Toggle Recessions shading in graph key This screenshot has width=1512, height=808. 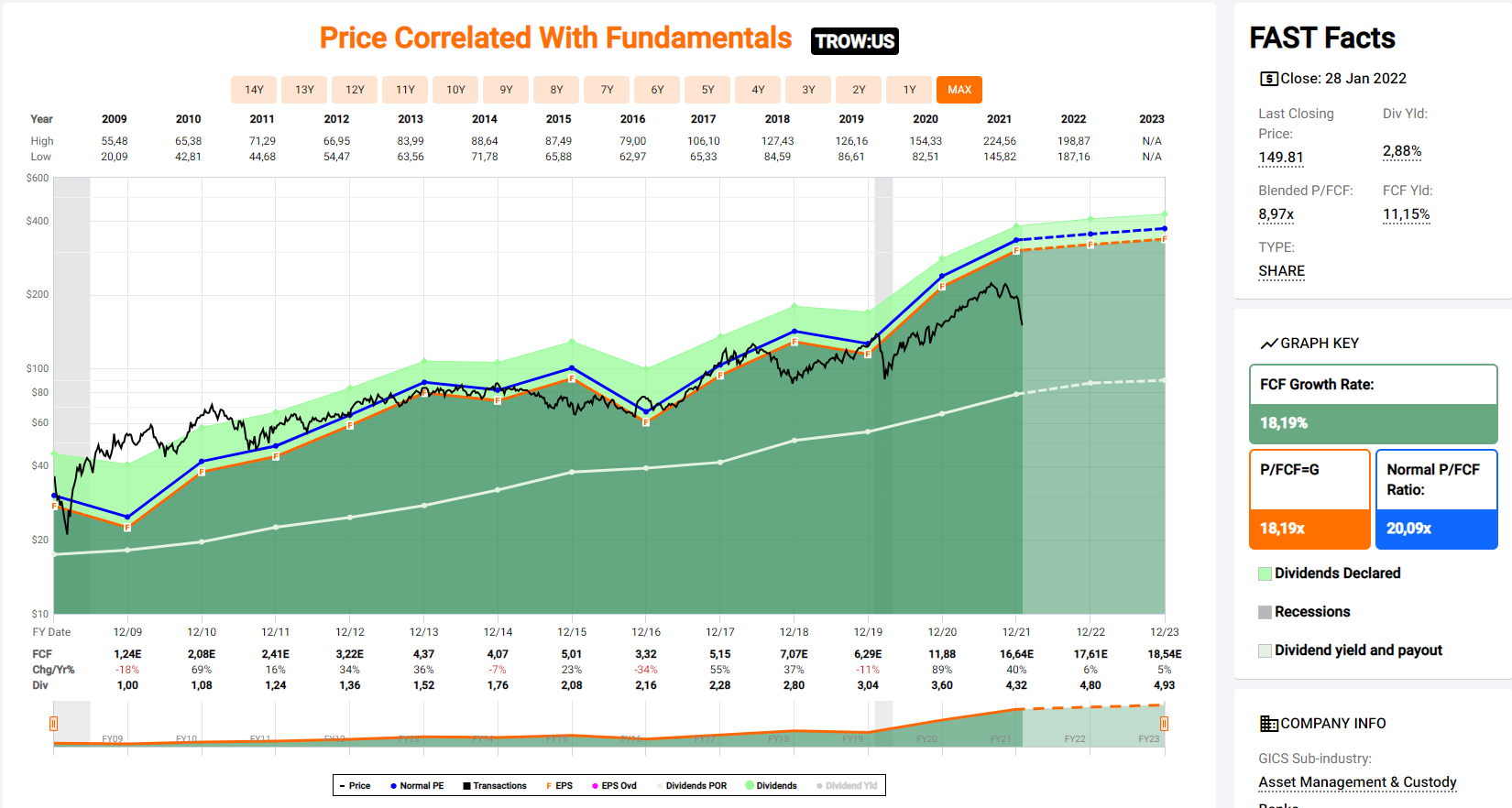coord(1265,612)
